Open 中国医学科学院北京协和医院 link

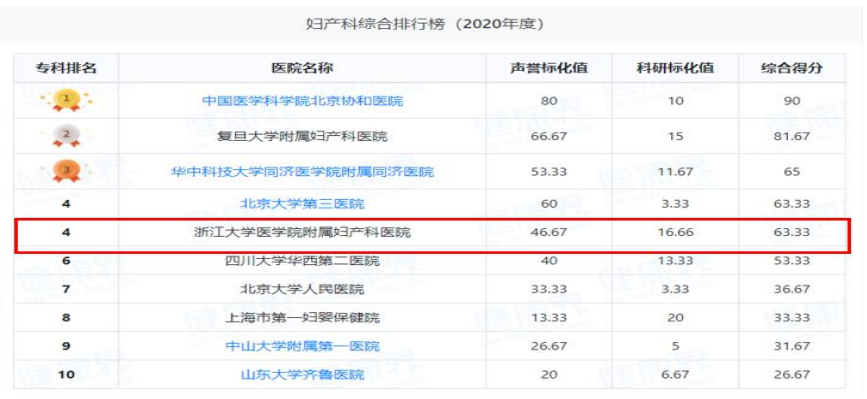coord(302,101)
